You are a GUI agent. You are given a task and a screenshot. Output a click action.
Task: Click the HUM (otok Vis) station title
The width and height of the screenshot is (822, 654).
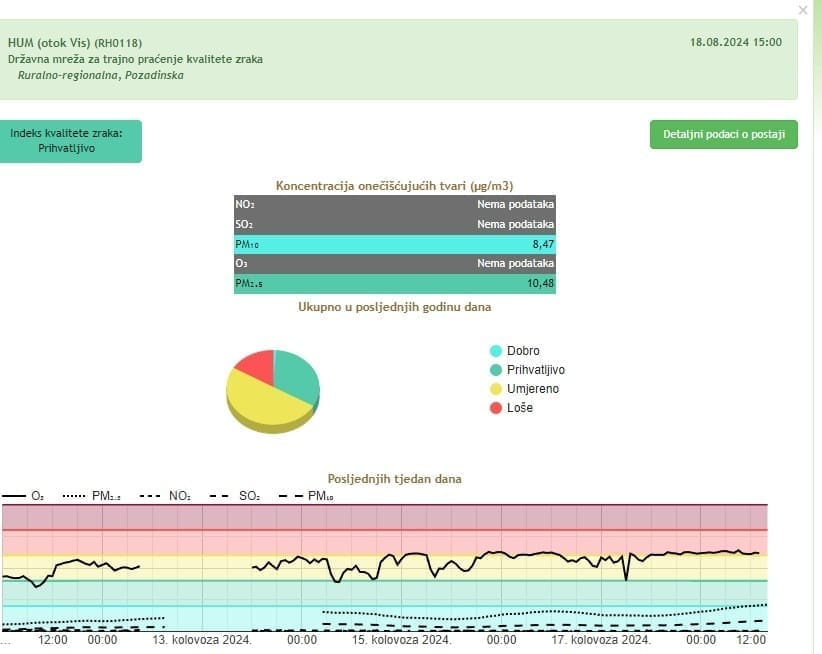click(x=74, y=43)
